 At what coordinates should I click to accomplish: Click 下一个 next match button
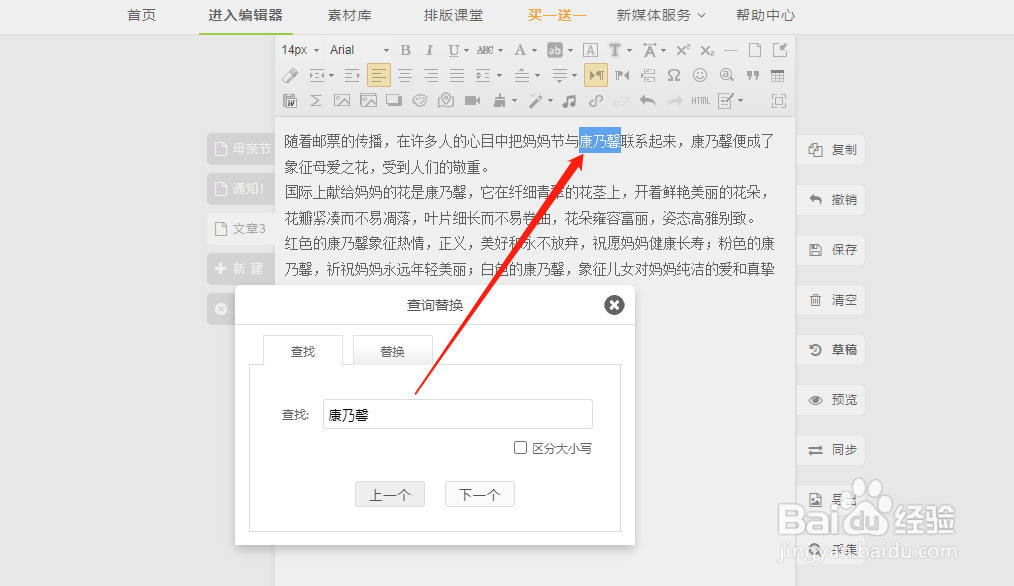tap(480, 495)
